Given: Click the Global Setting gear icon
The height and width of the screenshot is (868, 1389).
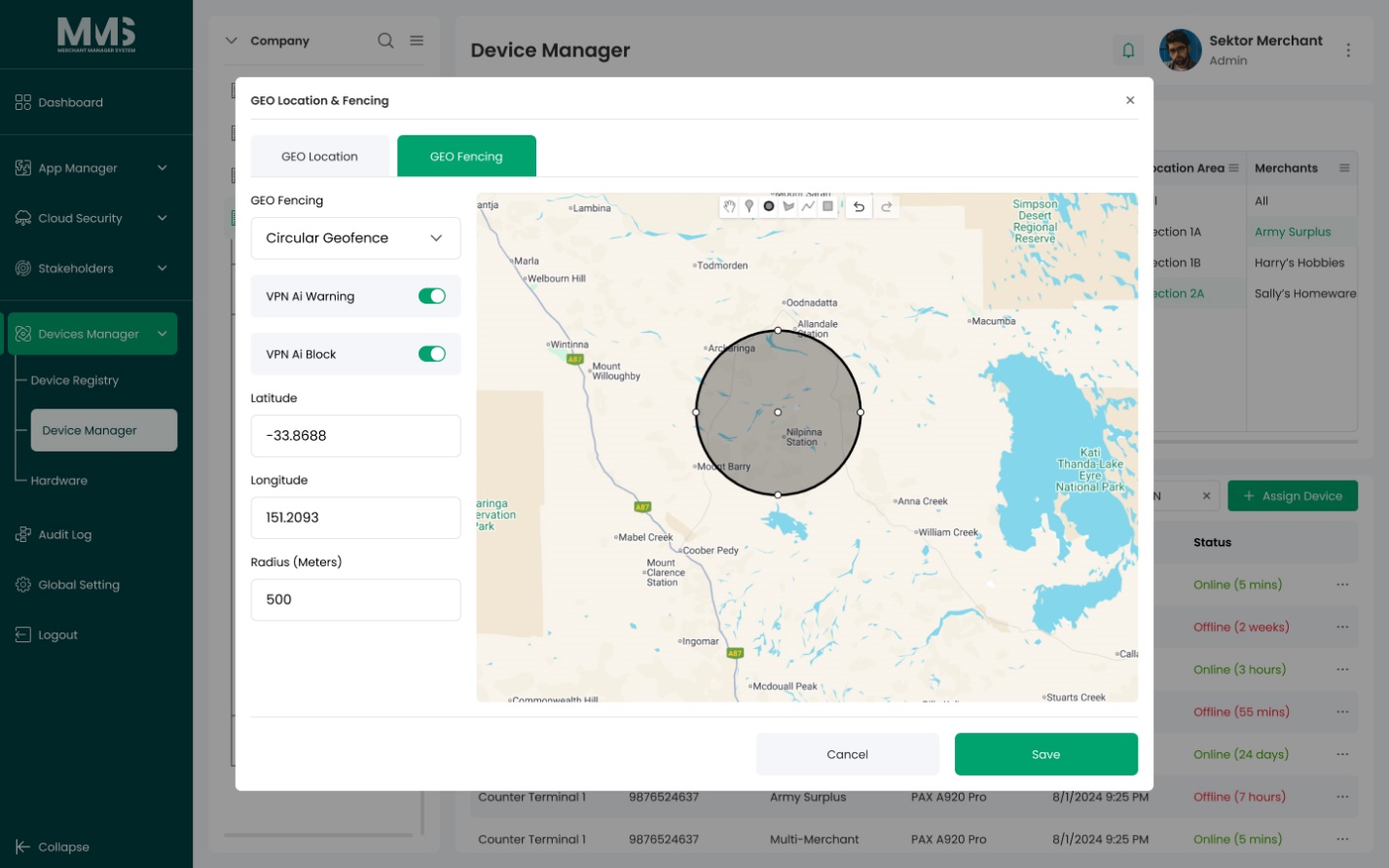Looking at the screenshot, I should pos(23,585).
